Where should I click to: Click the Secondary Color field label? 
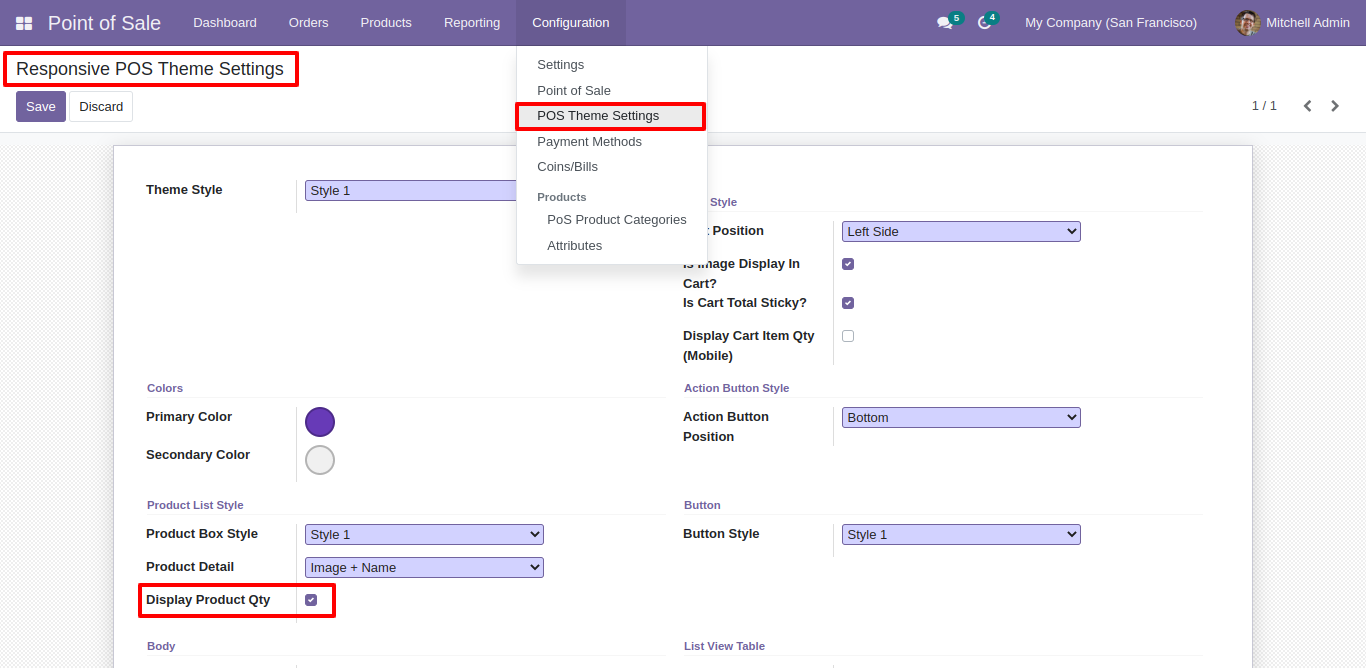tap(198, 455)
